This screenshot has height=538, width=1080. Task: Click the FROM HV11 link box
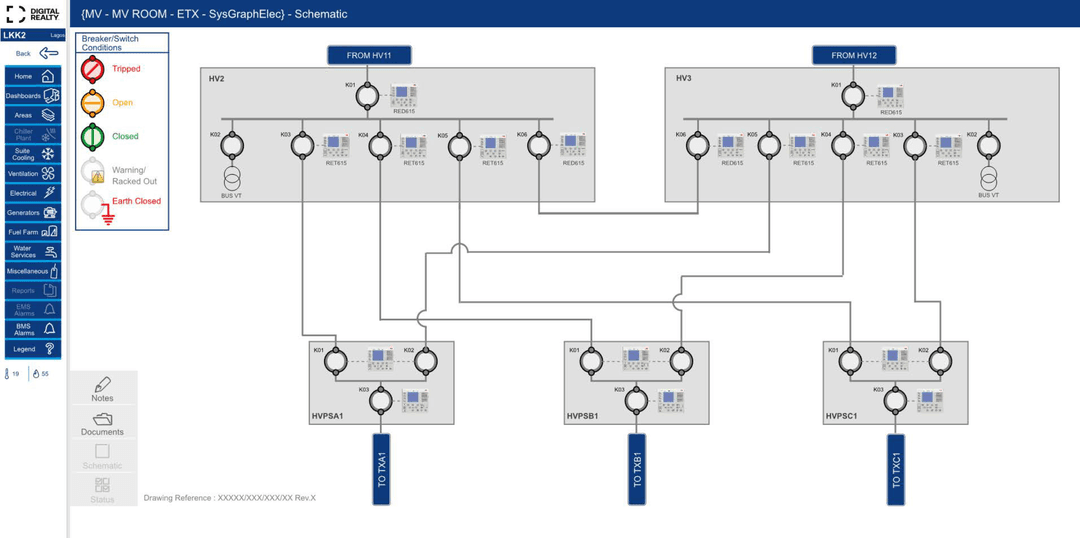click(368, 55)
